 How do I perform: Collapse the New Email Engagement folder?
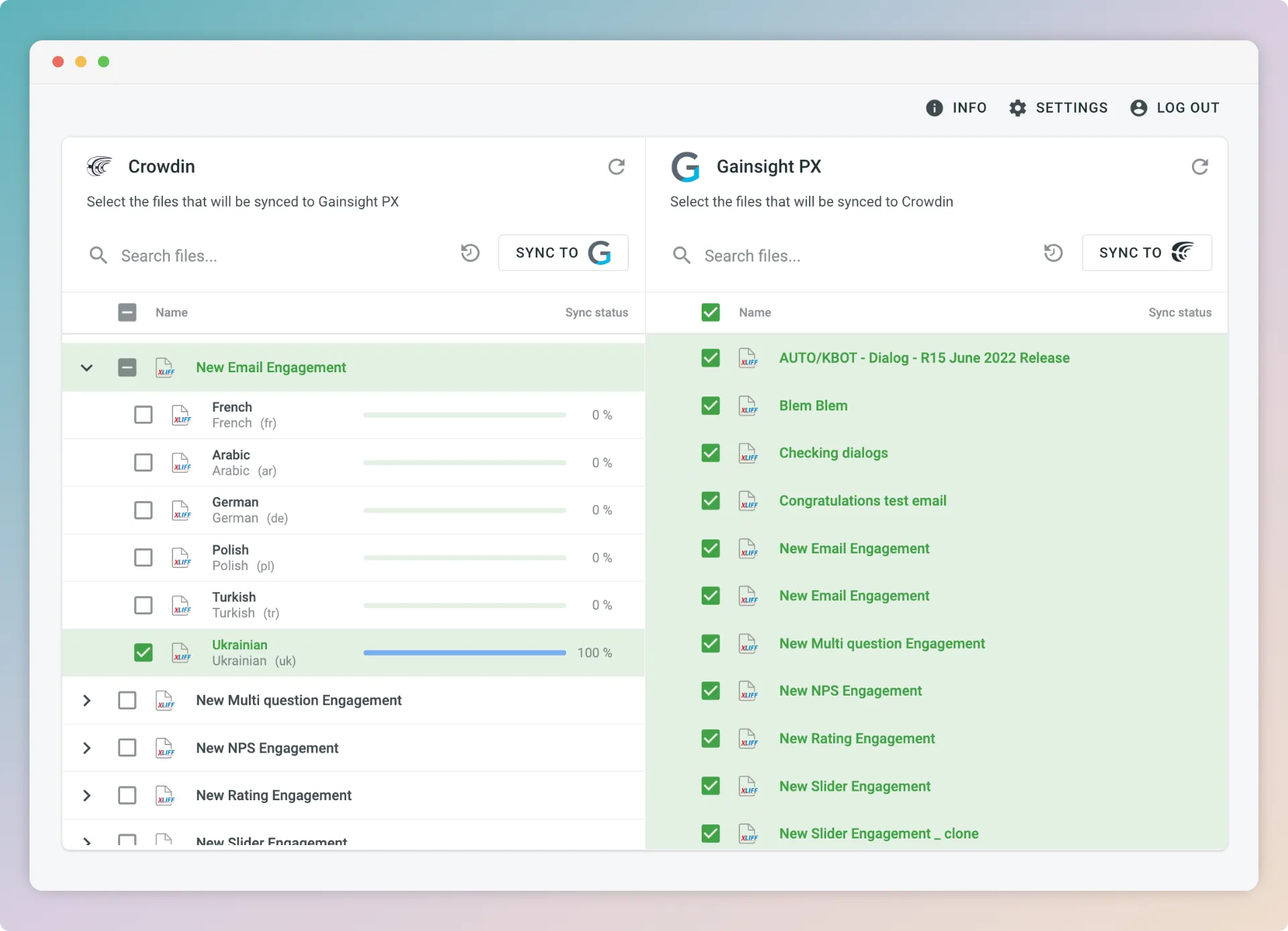(87, 368)
